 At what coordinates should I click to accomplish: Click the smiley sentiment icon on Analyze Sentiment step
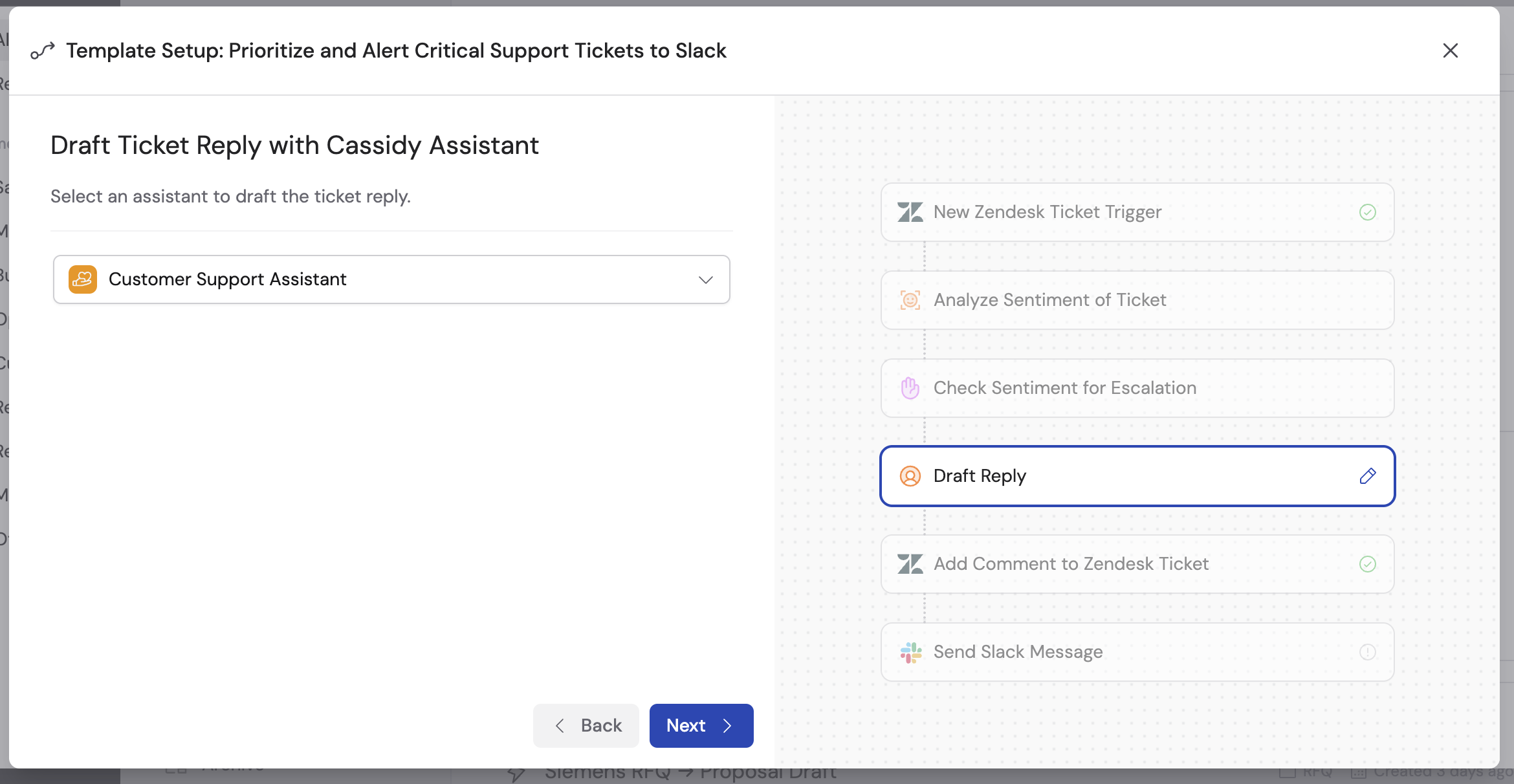coord(910,299)
